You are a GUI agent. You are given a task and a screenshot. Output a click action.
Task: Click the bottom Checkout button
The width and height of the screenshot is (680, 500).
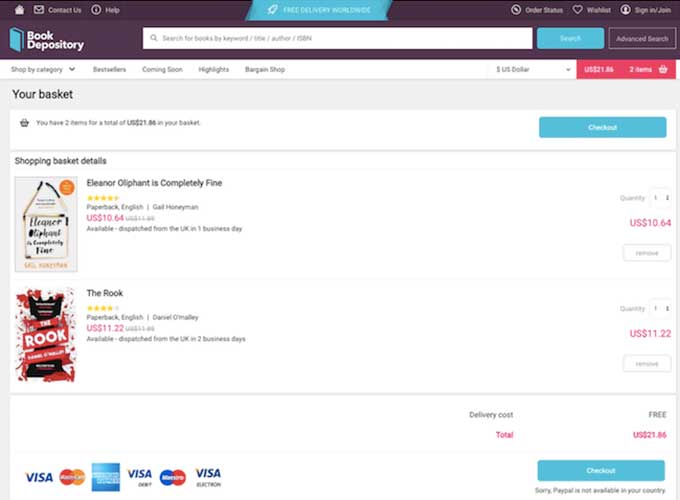tap(601, 471)
